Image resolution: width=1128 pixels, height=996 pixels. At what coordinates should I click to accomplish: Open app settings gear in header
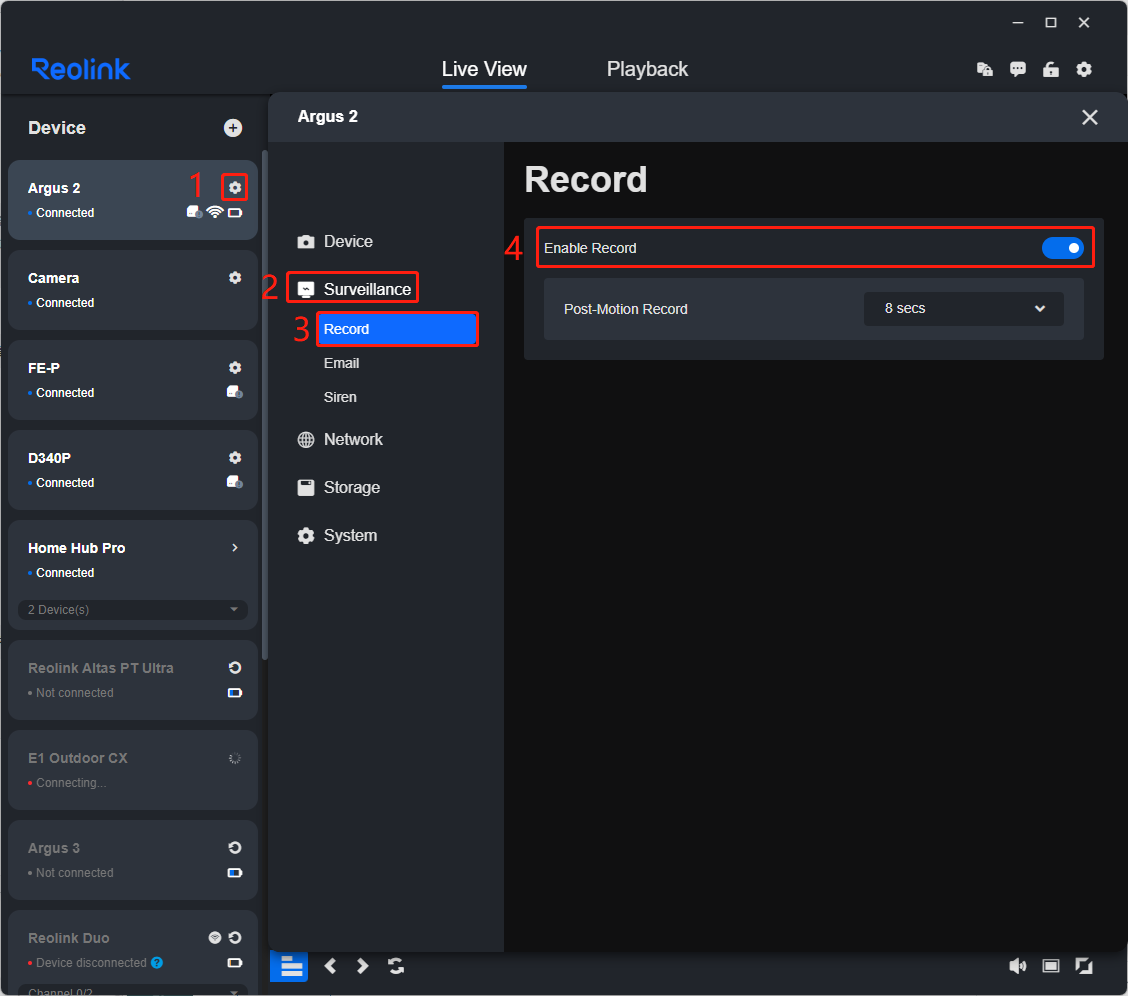tap(1083, 69)
